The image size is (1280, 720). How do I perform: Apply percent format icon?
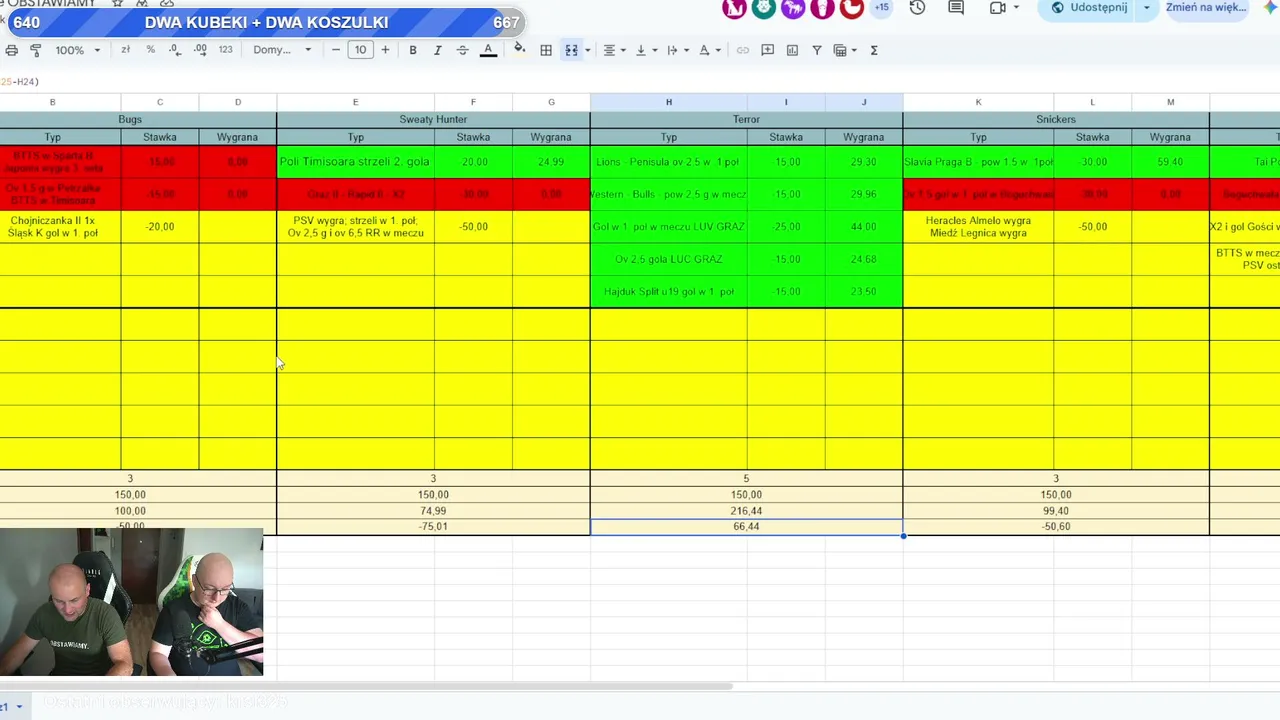click(150, 50)
